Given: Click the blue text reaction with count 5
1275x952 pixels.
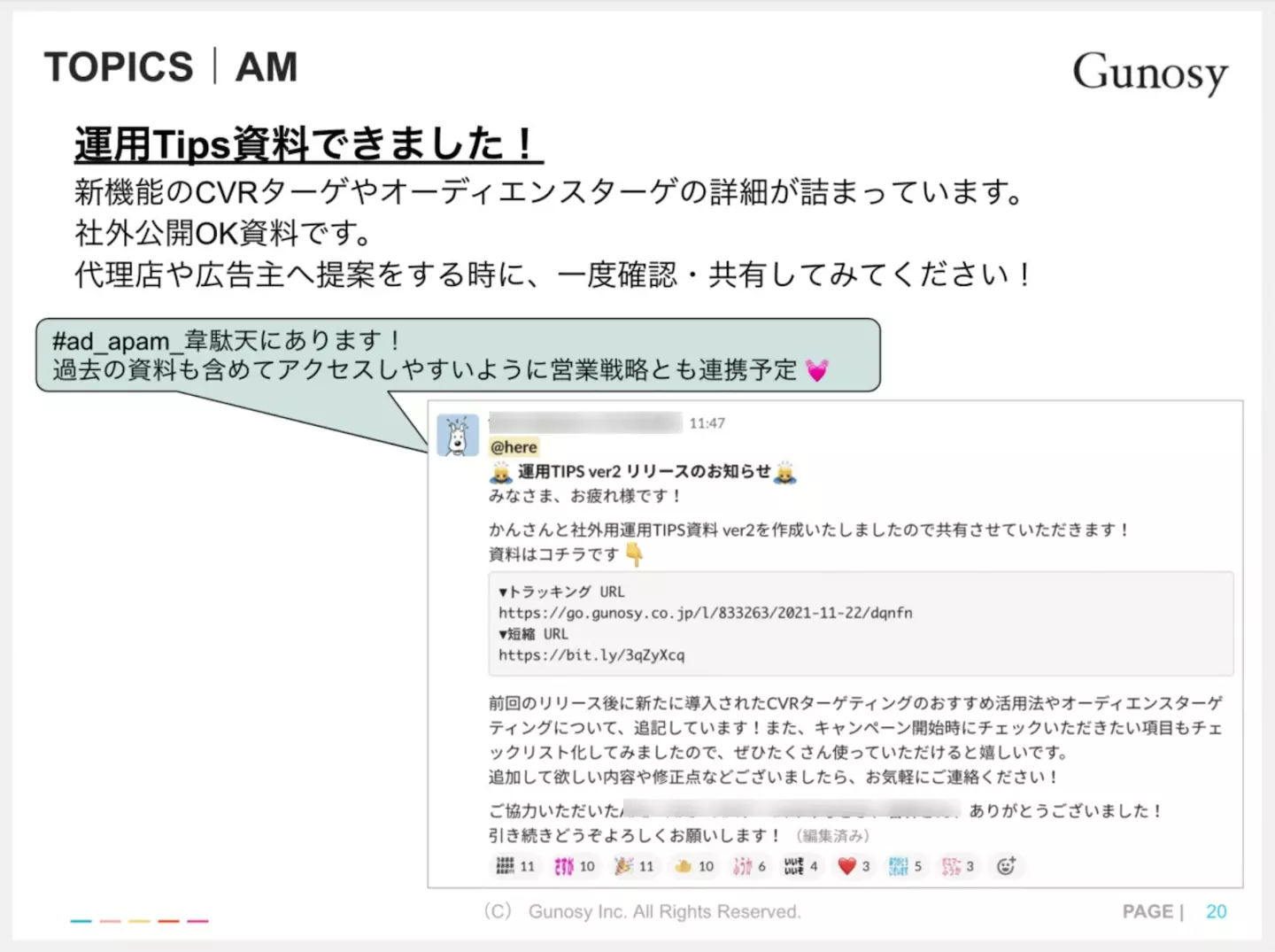Looking at the screenshot, I should 906,866.
